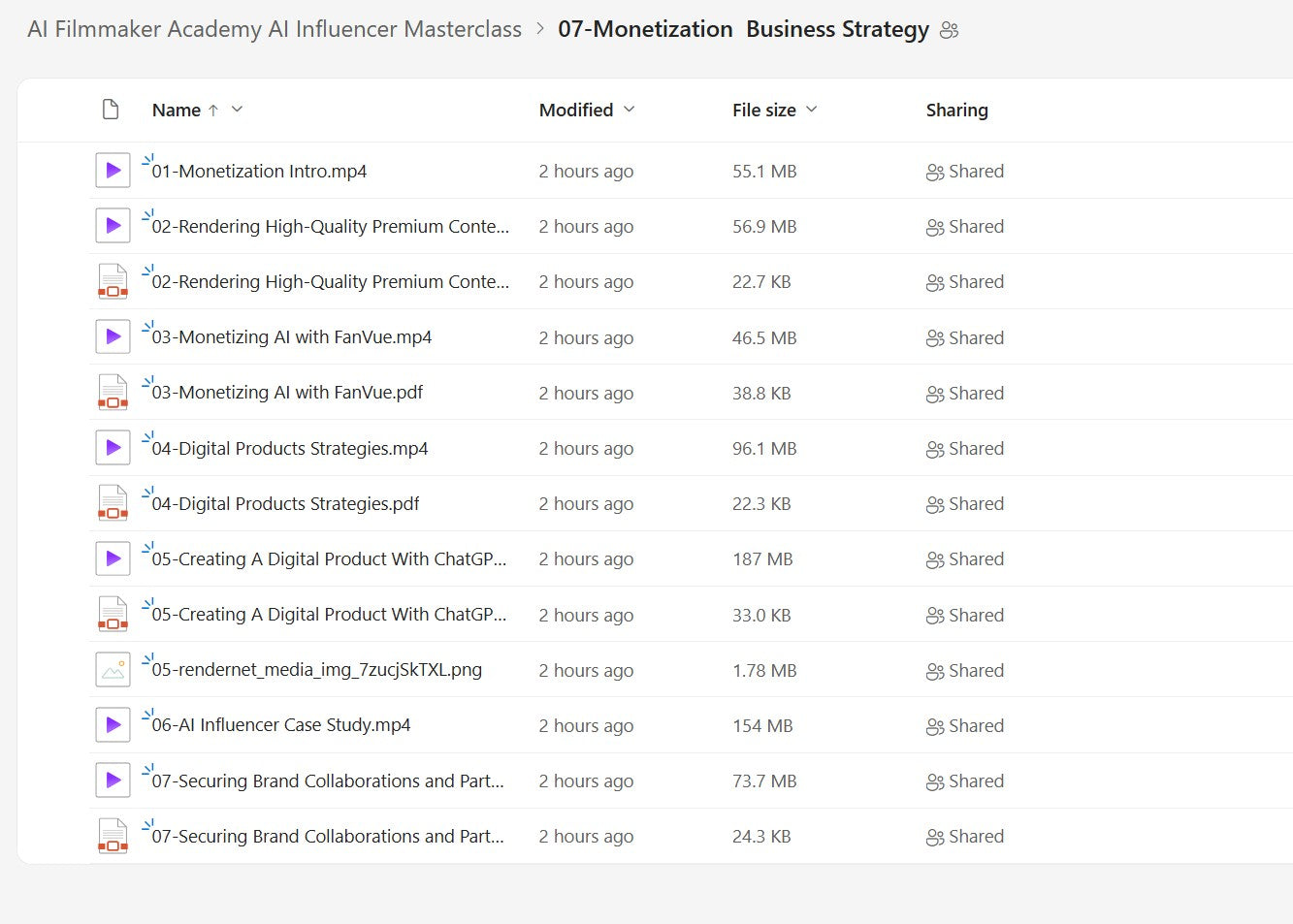Click the sharing icon on the 187 MB file row
Image resolution: width=1293 pixels, height=924 pixels.
935,559
